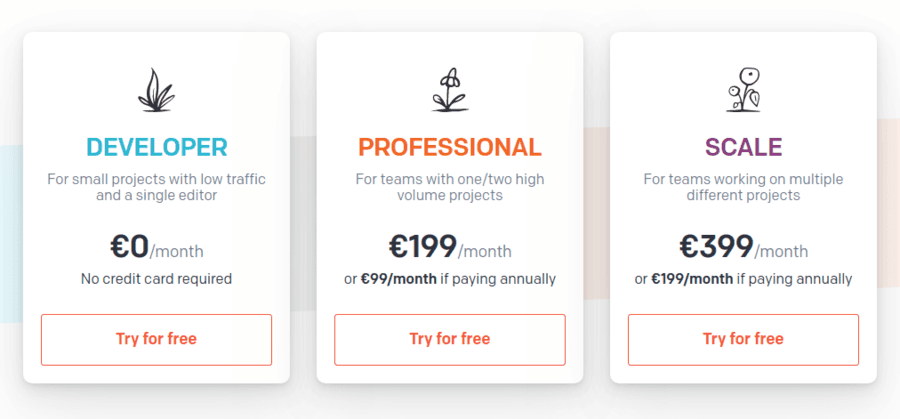900x419 pixels.
Task: Click the 'No credit card required' text
Action: (157, 280)
